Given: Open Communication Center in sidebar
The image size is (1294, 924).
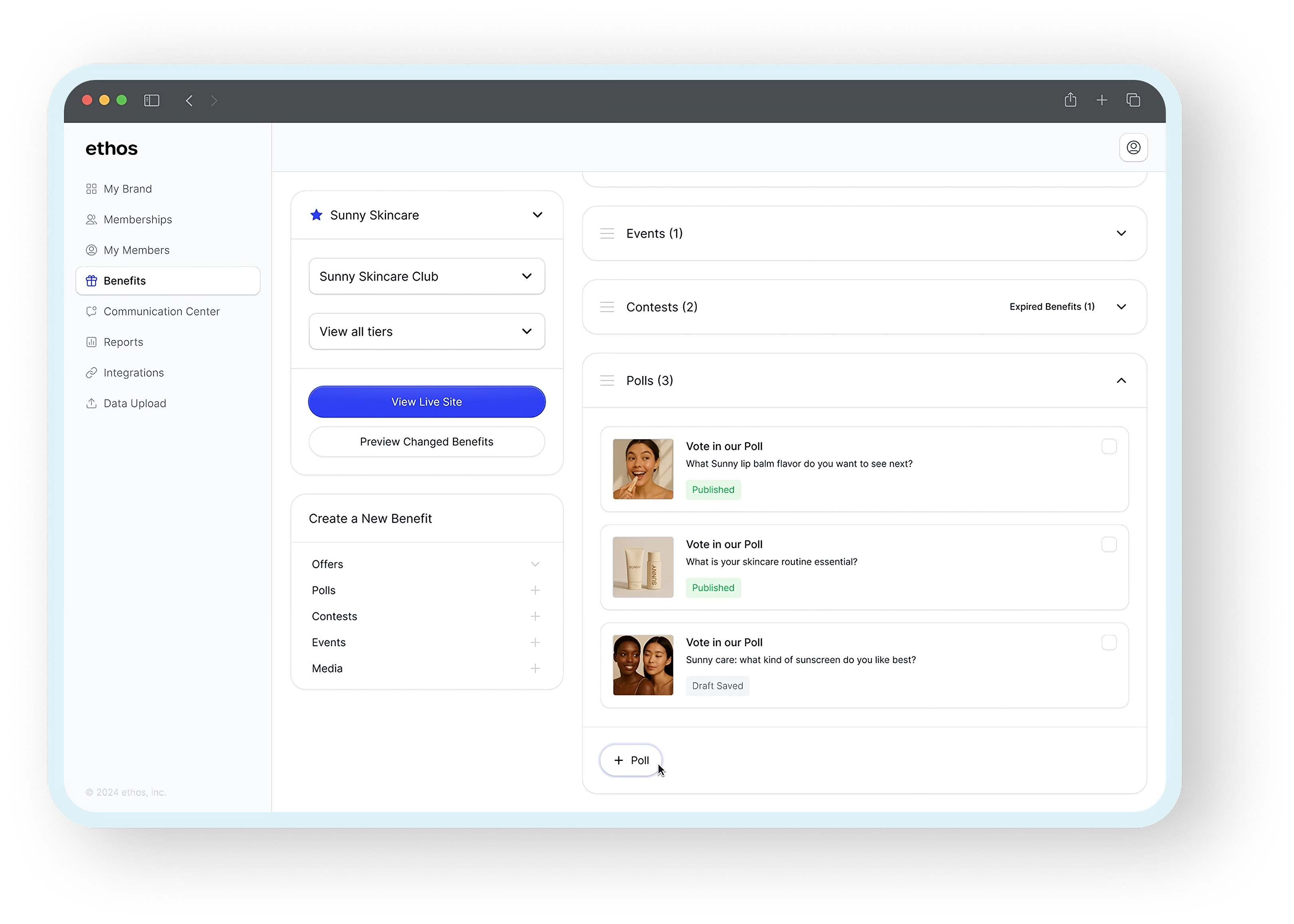Looking at the screenshot, I should [x=161, y=311].
